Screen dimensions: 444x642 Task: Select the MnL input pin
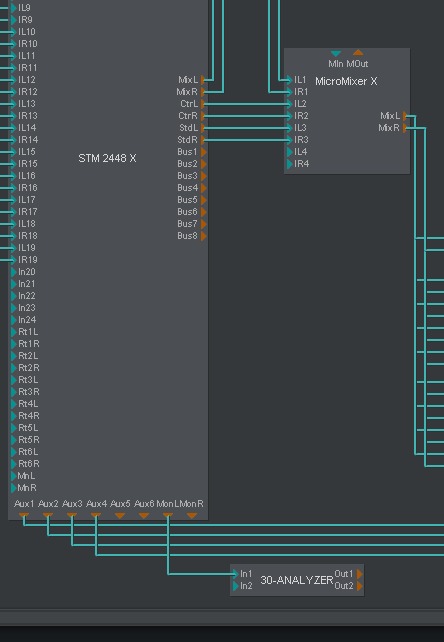14,476
